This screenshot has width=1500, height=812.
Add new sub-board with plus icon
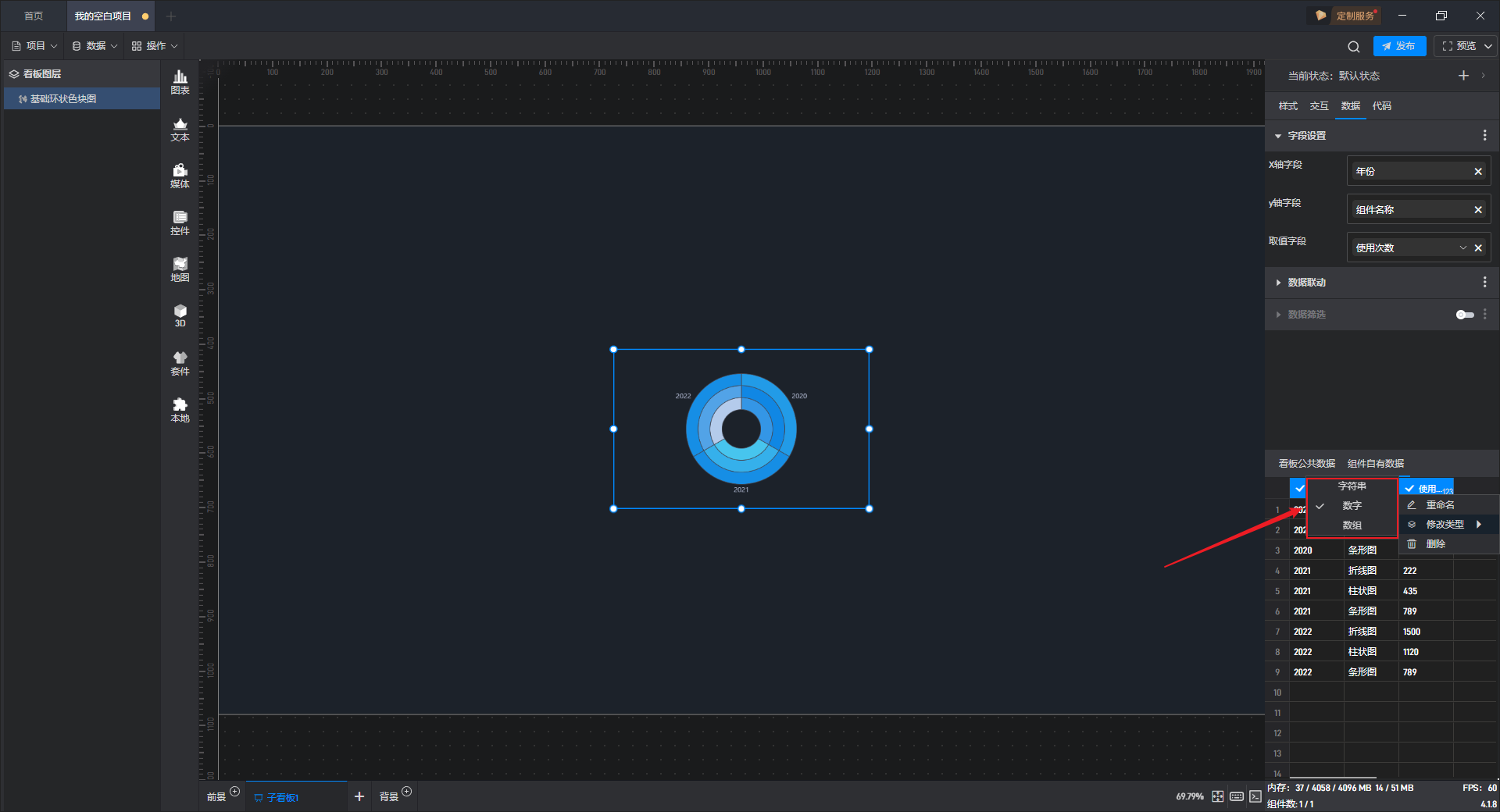[359, 796]
